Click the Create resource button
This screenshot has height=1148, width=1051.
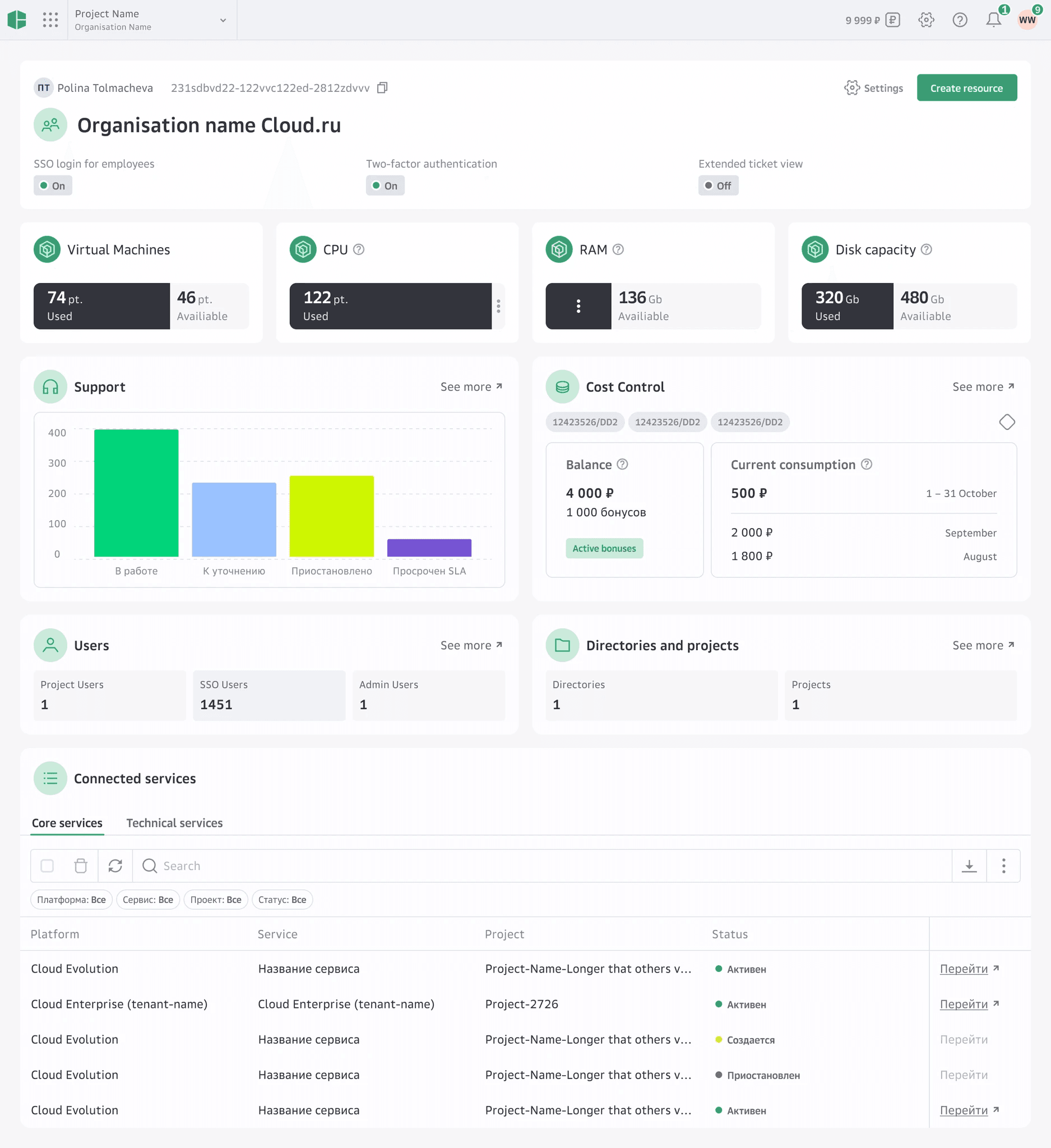967,87
